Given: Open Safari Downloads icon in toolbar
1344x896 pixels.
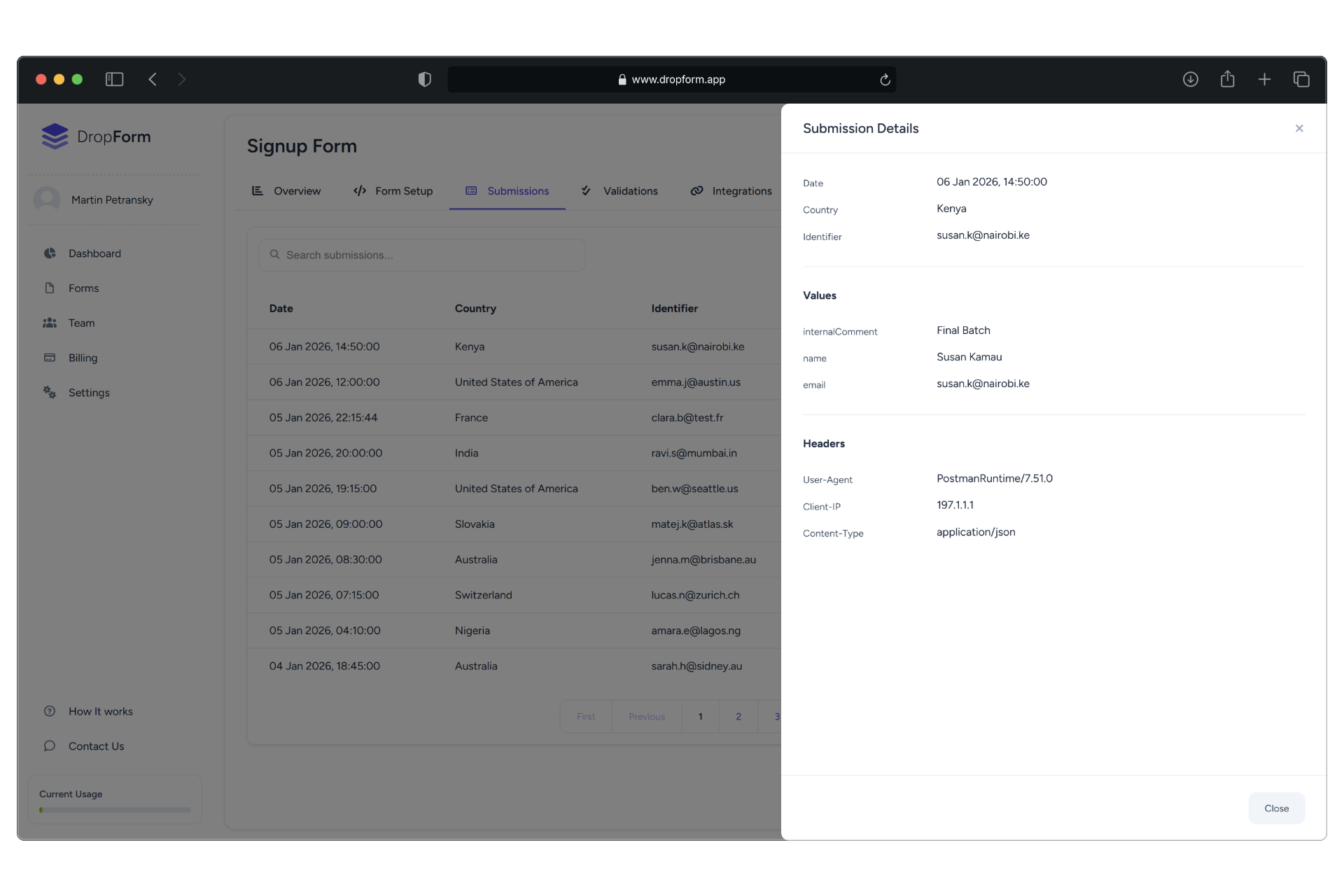Looking at the screenshot, I should 1190,79.
